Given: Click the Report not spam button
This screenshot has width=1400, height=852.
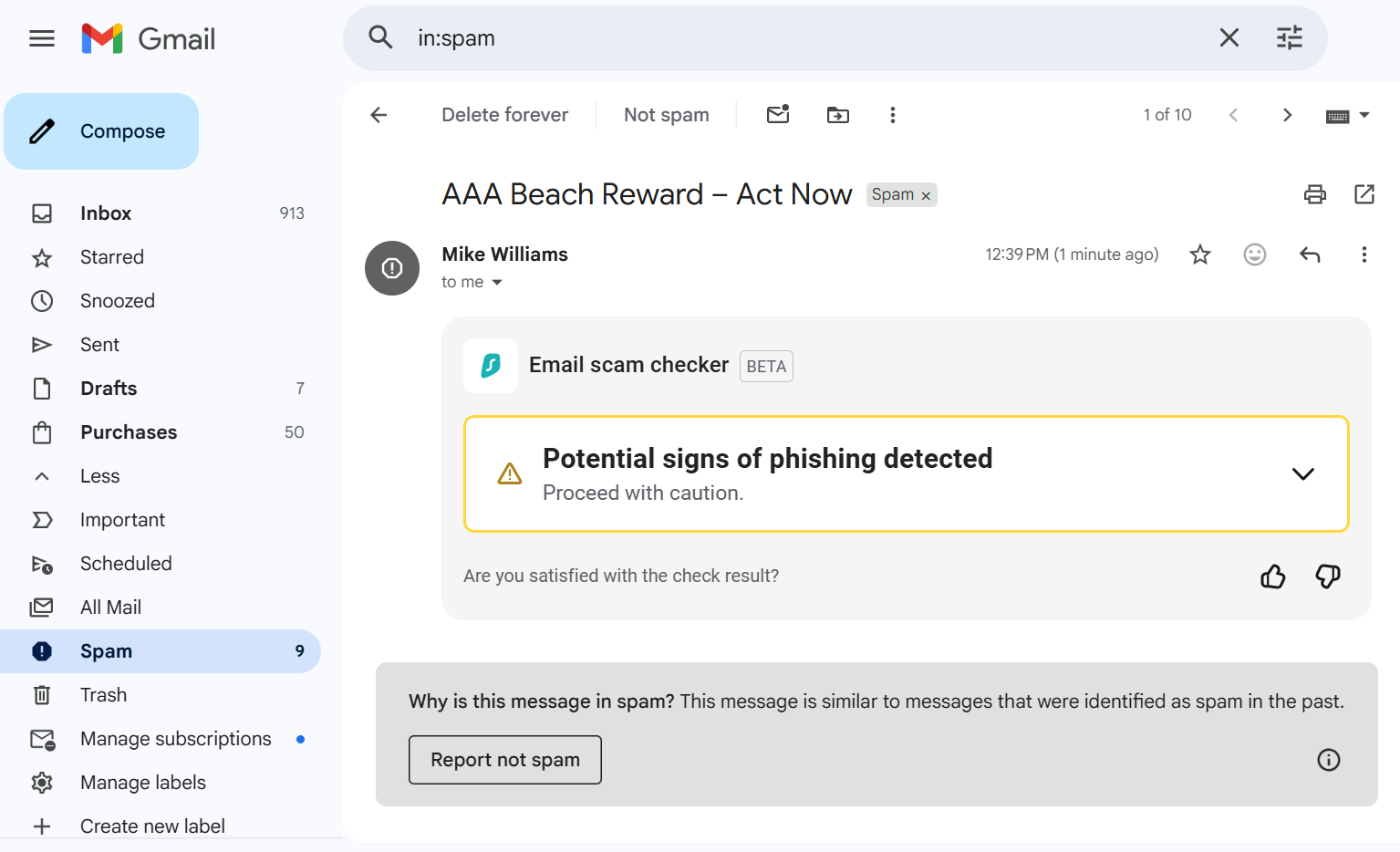Looking at the screenshot, I should point(504,759).
